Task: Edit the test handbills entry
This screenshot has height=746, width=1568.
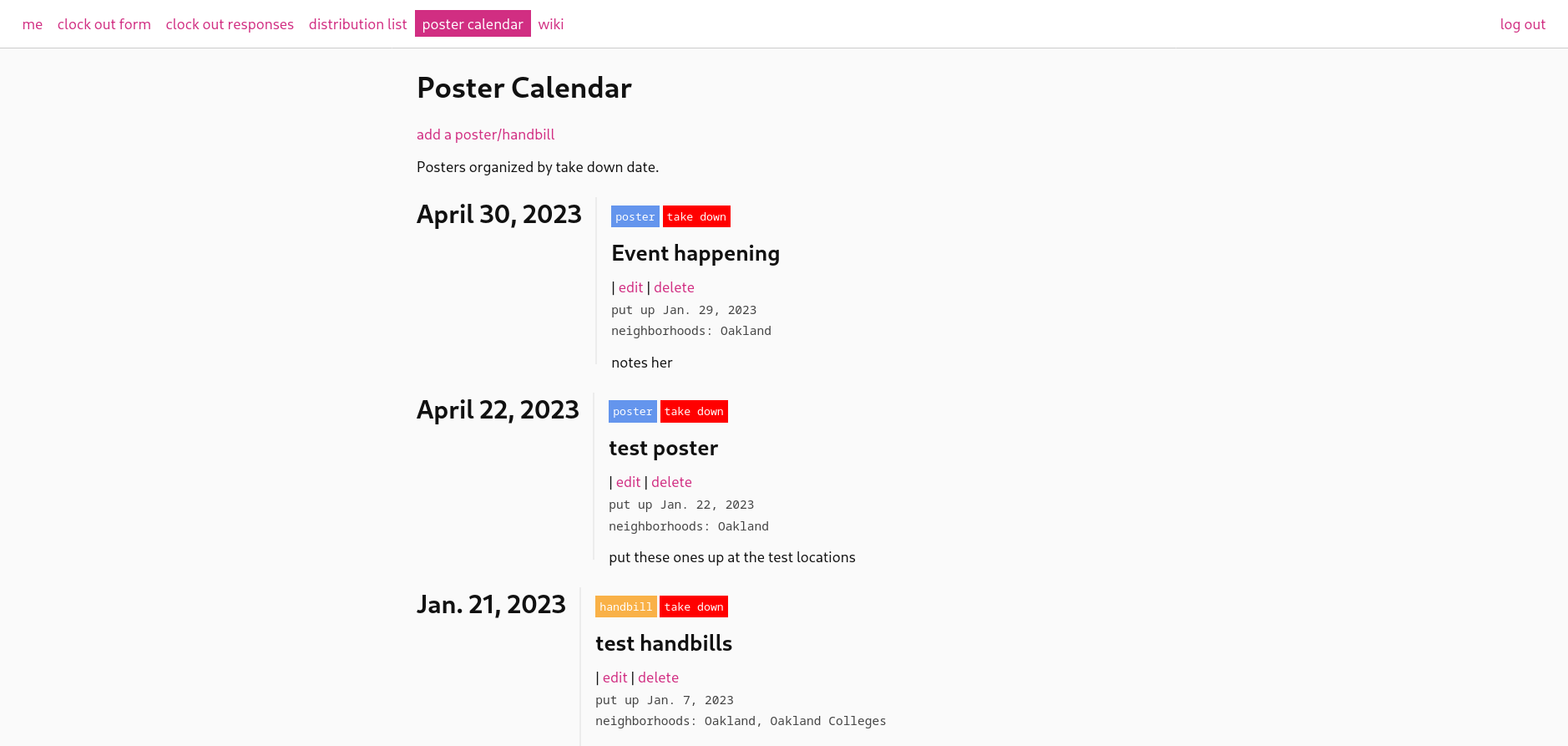Action: (x=615, y=677)
